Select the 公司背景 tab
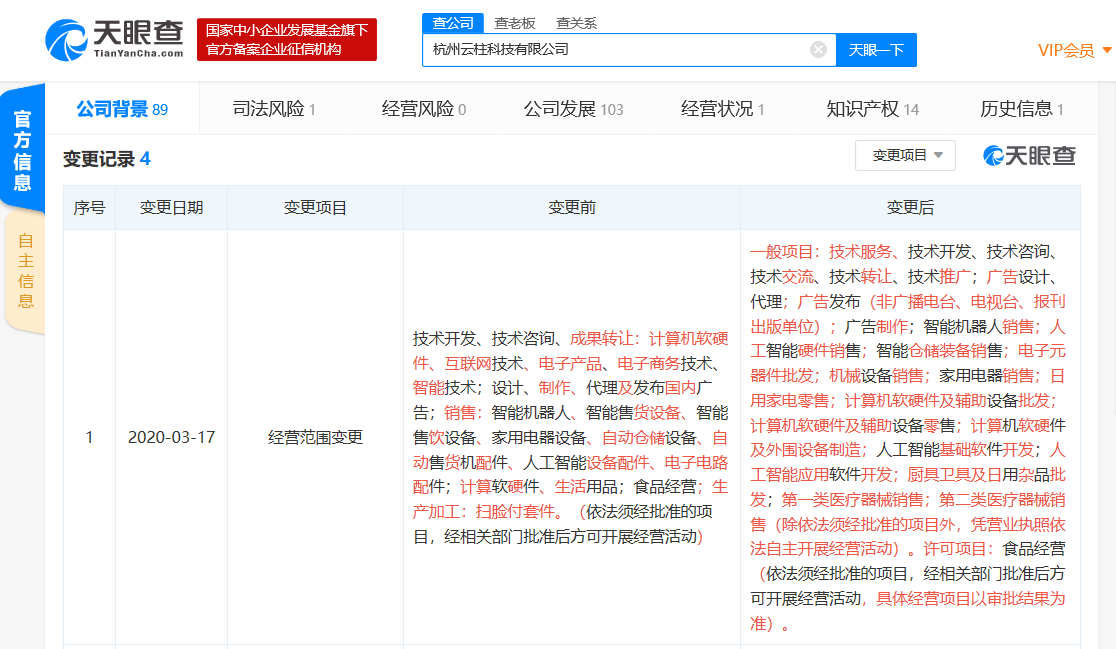Viewport: 1116px width, 649px height. (x=120, y=108)
